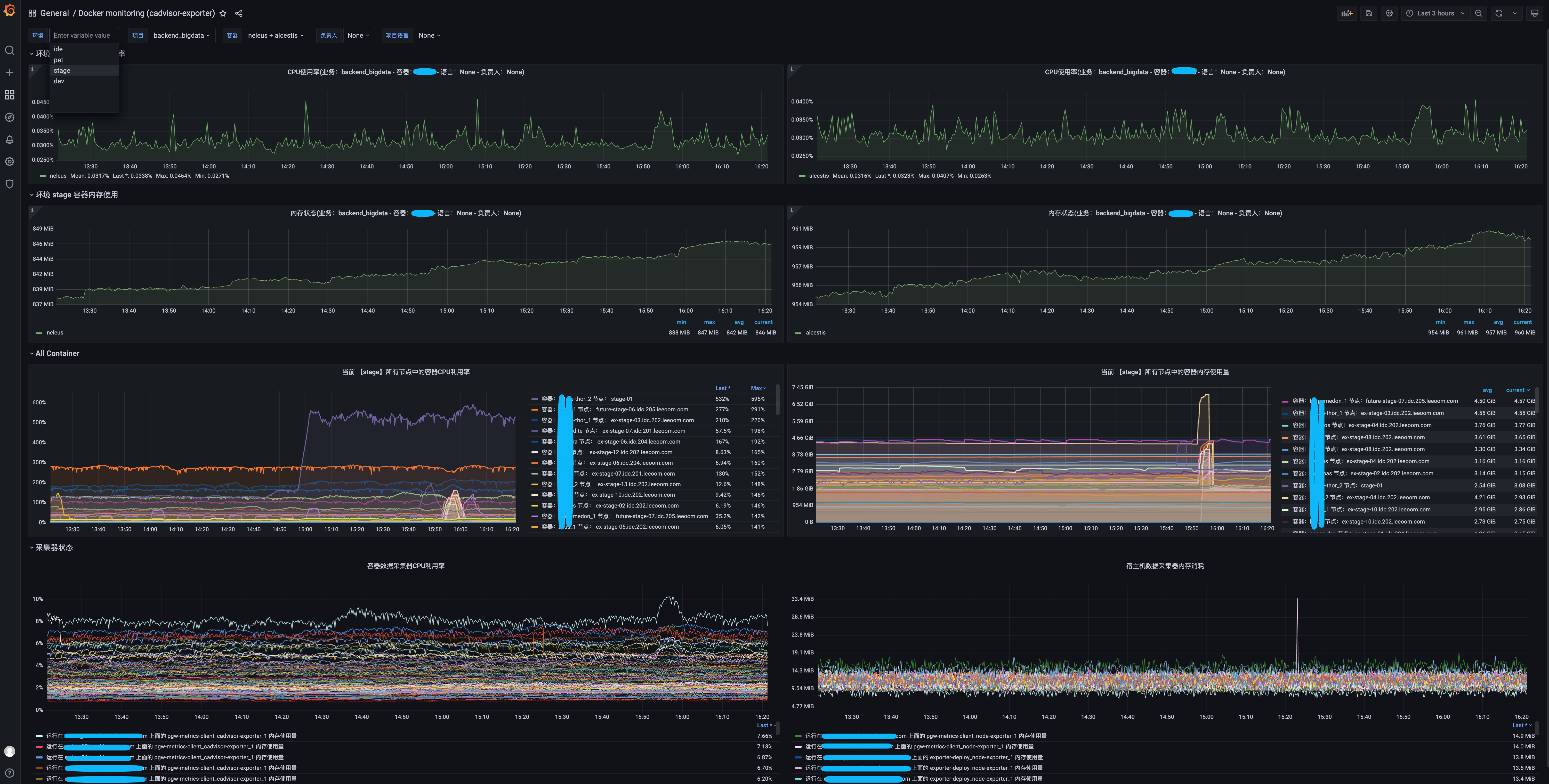The width and height of the screenshot is (1549, 784).
Task: Open the user profile avatar
Action: click(x=10, y=751)
